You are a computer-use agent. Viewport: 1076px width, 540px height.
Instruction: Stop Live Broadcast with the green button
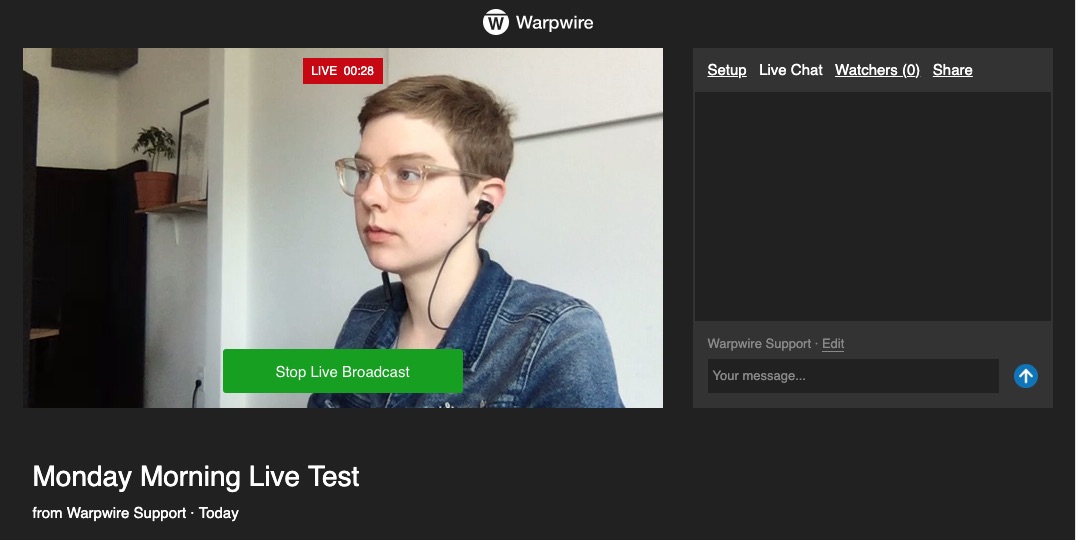(x=342, y=371)
